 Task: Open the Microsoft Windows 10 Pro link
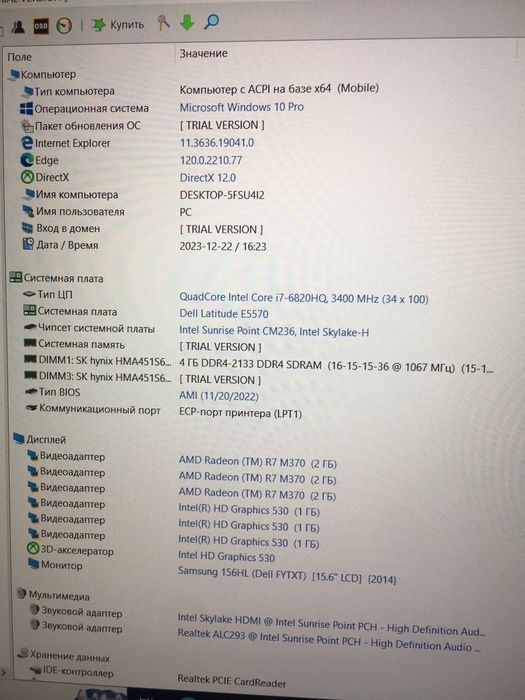click(x=242, y=107)
